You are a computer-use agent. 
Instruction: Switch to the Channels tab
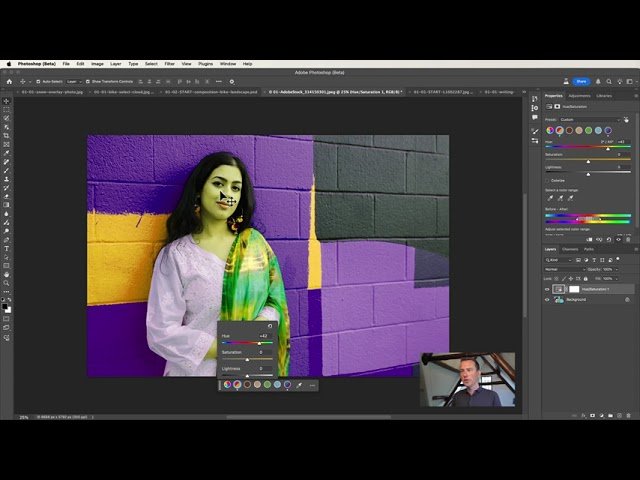click(570, 249)
